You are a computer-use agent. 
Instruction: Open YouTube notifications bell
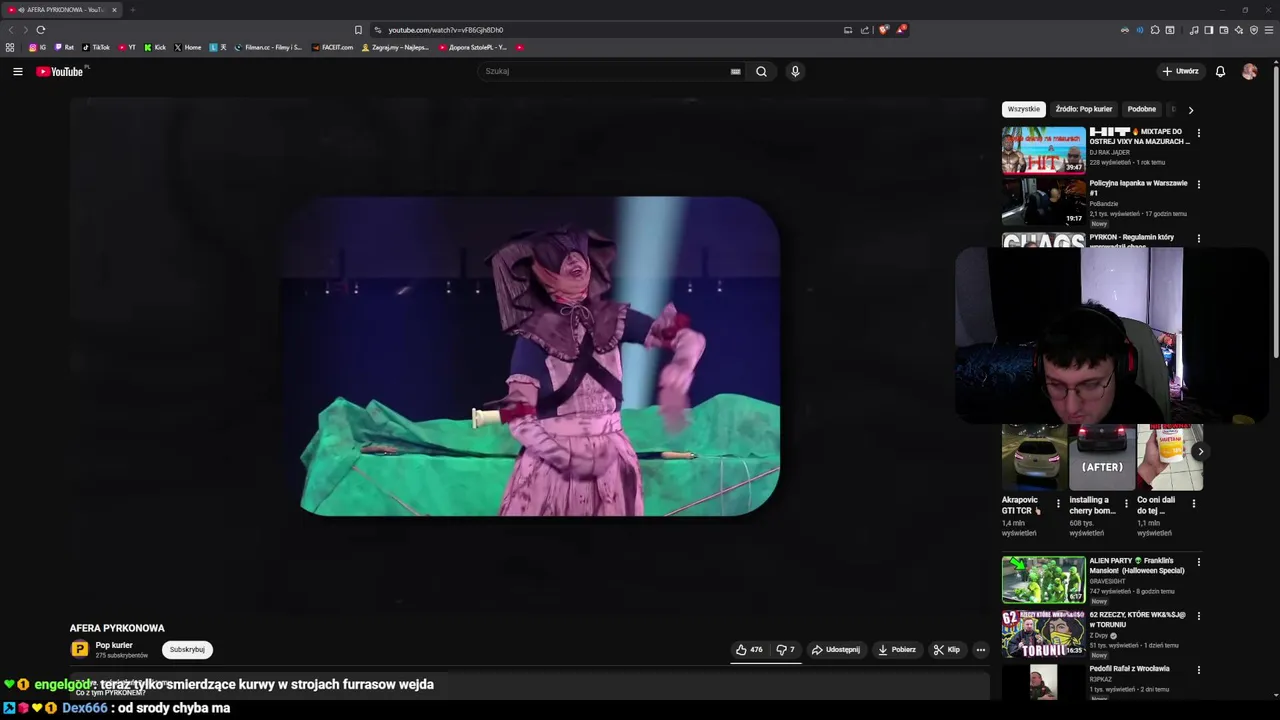click(1220, 71)
